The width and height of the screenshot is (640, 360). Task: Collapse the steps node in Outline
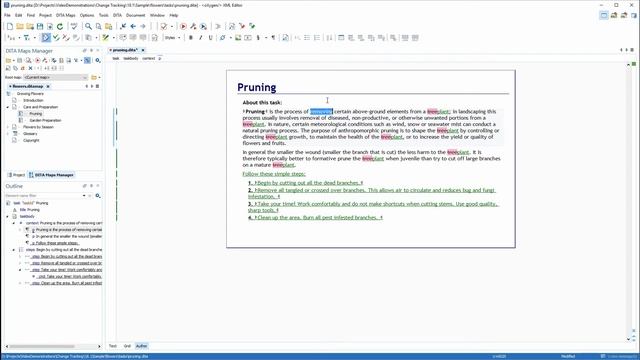click(13, 249)
